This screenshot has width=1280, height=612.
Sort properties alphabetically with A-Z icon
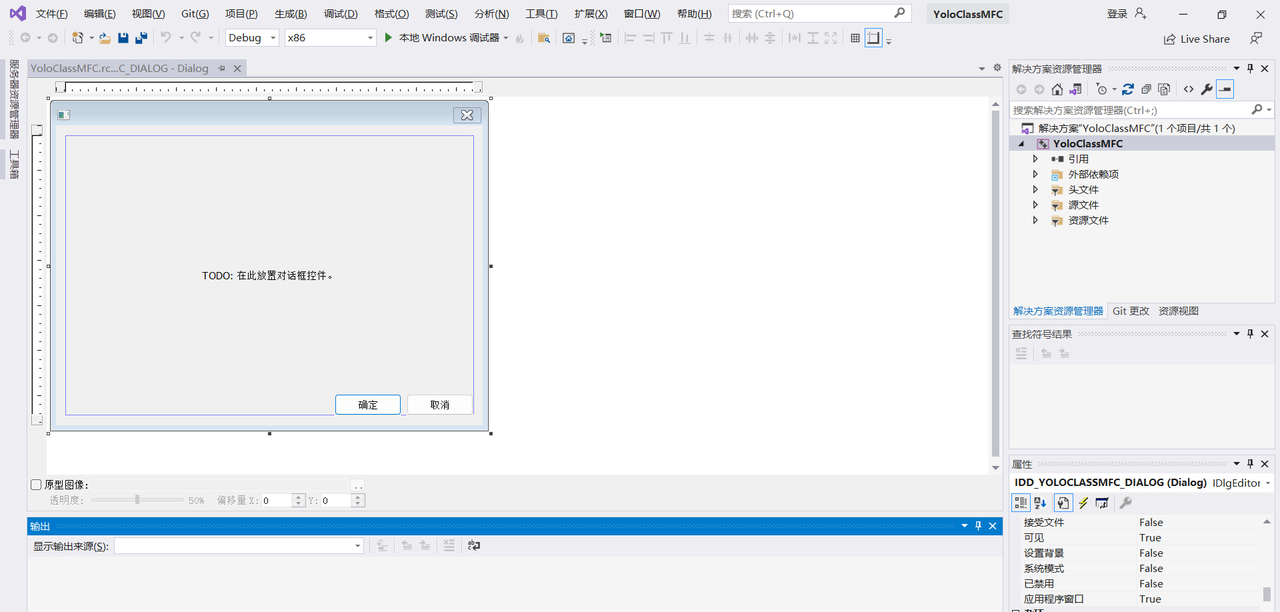click(1040, 503)
